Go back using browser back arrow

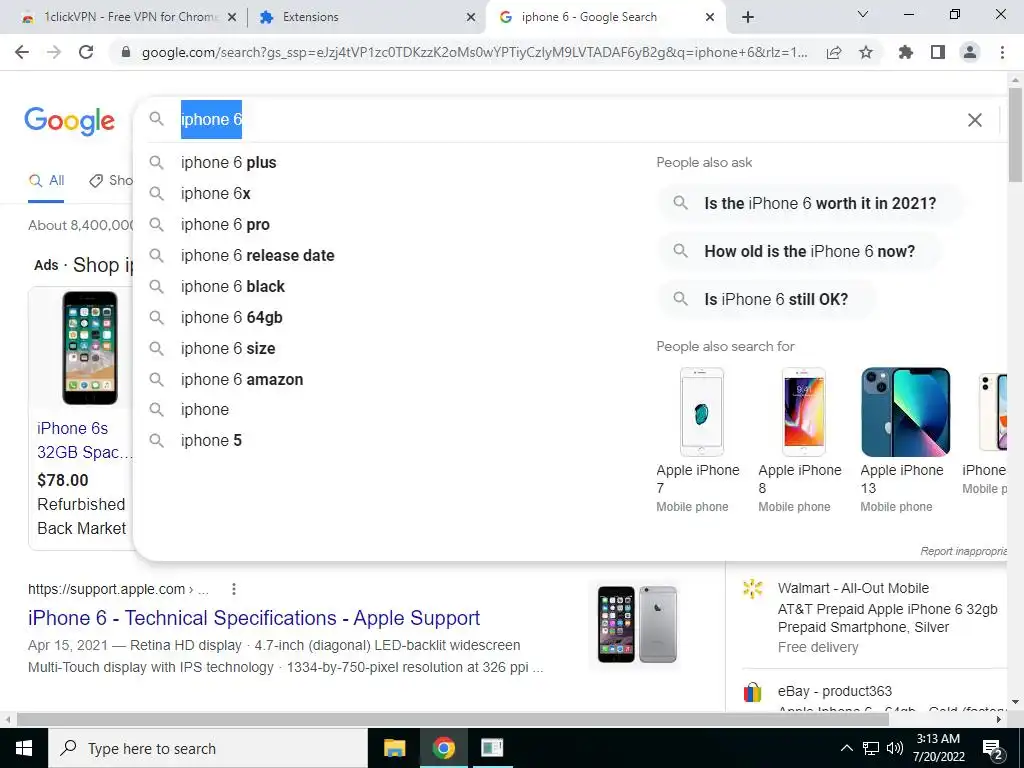(x=22, y=52)
